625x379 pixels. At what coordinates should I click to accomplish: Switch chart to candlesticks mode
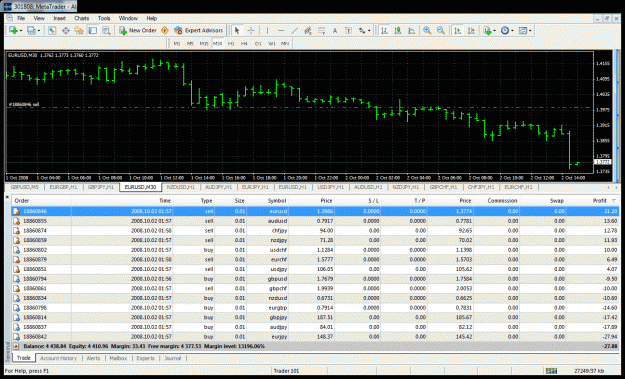tap(398, 30)
